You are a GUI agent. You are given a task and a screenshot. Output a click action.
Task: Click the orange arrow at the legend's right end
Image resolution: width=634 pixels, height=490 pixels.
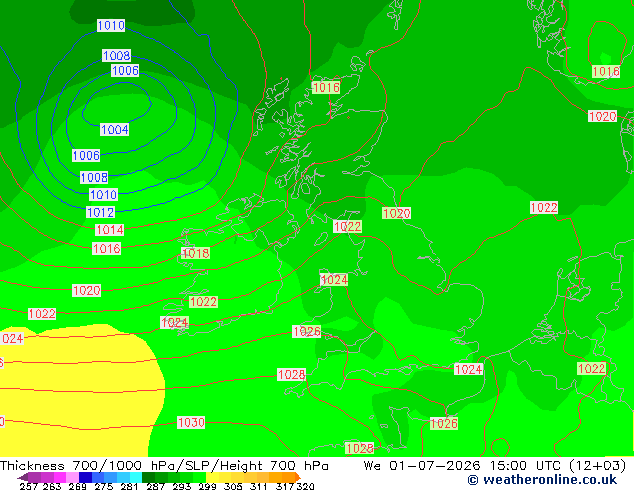[x=298, y=477]
